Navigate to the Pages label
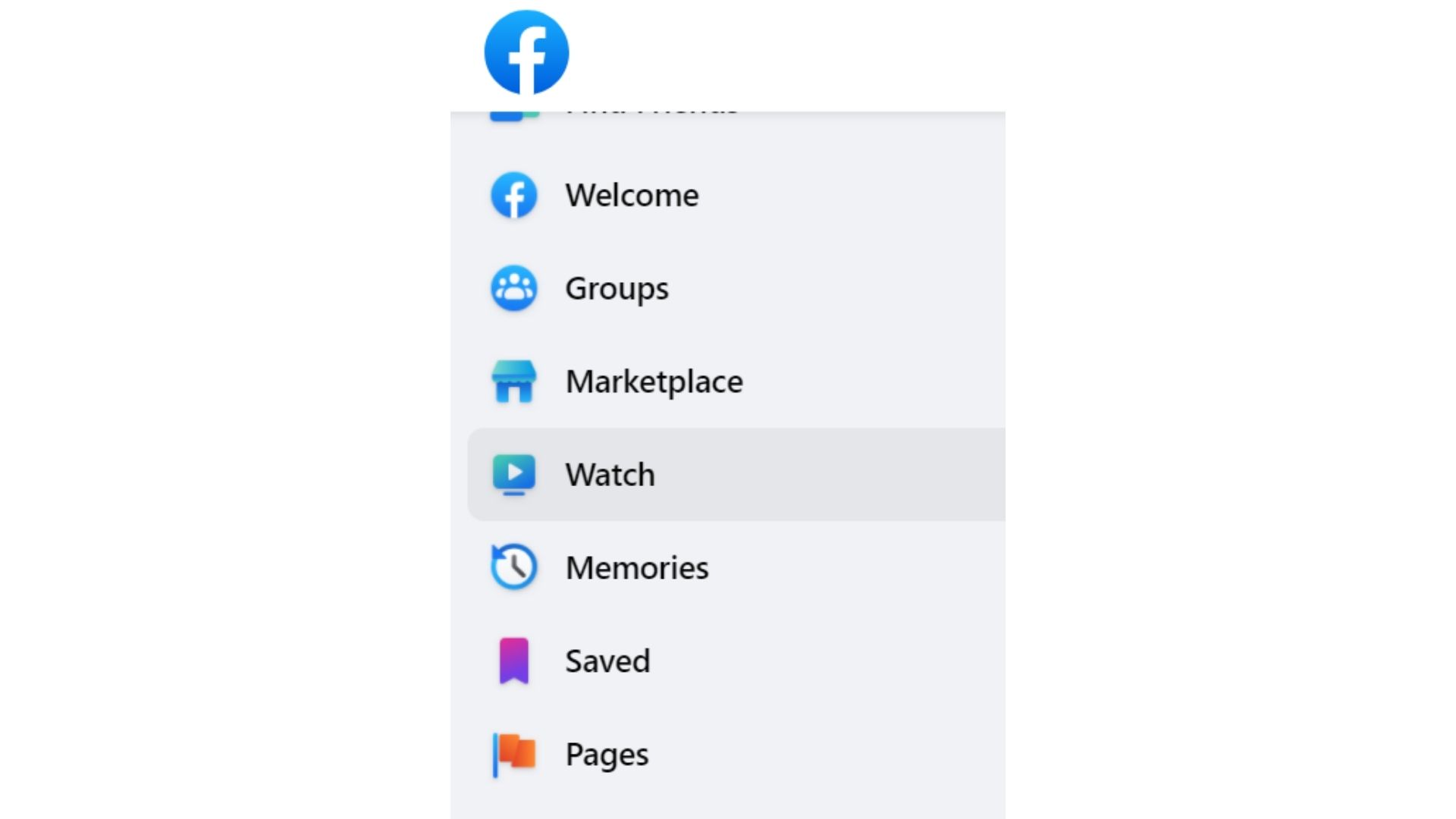The image size is (1456, 819). point(607,755)
